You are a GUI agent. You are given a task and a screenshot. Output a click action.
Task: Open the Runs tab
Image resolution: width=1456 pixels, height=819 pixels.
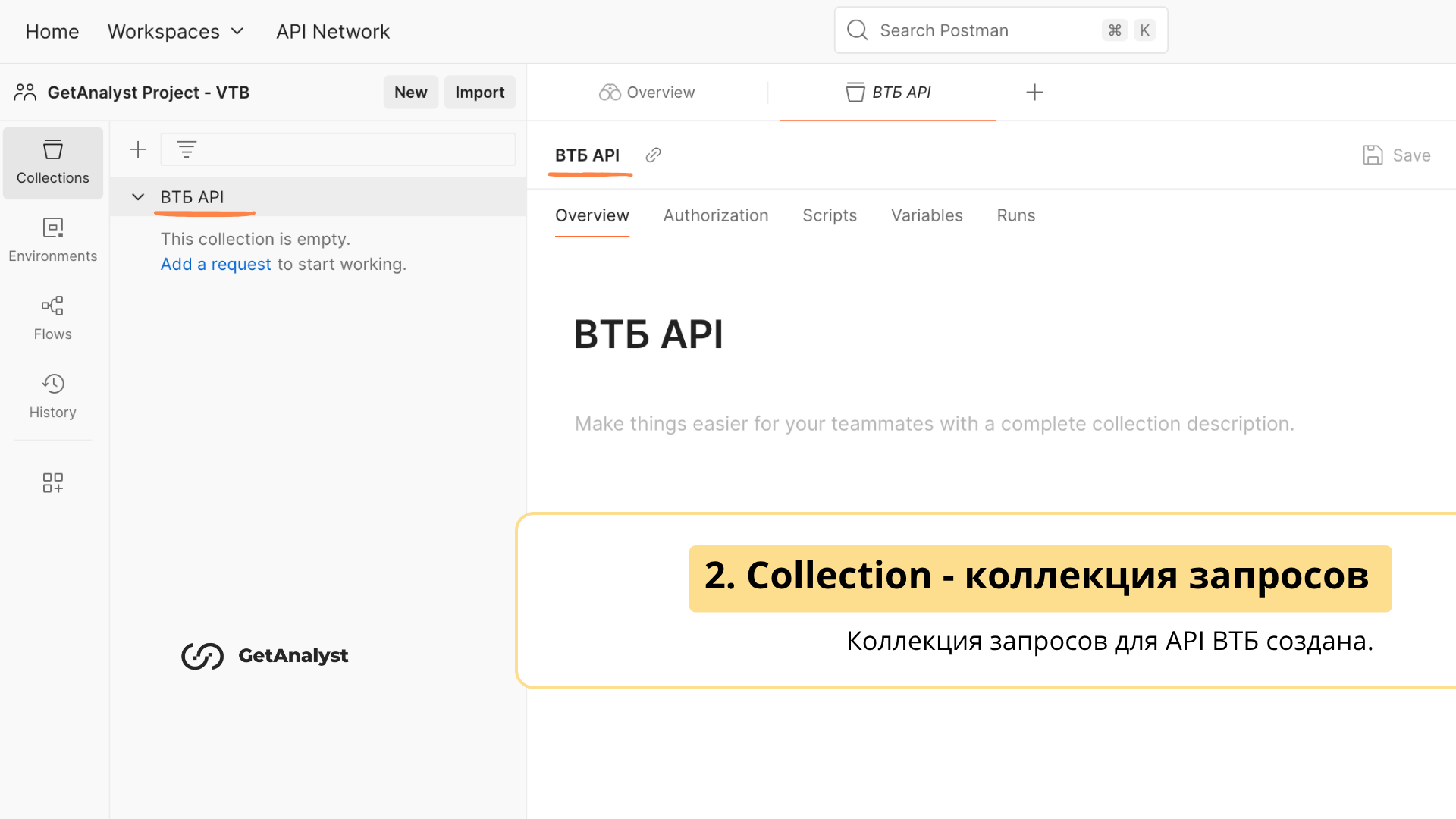pos(1016,215)
